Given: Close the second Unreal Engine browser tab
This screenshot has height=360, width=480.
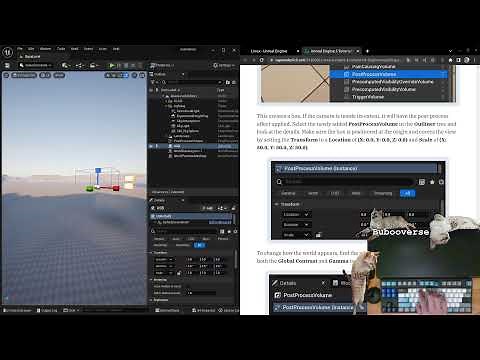Looking at the screenshot, I should click(x=358, y=51).
